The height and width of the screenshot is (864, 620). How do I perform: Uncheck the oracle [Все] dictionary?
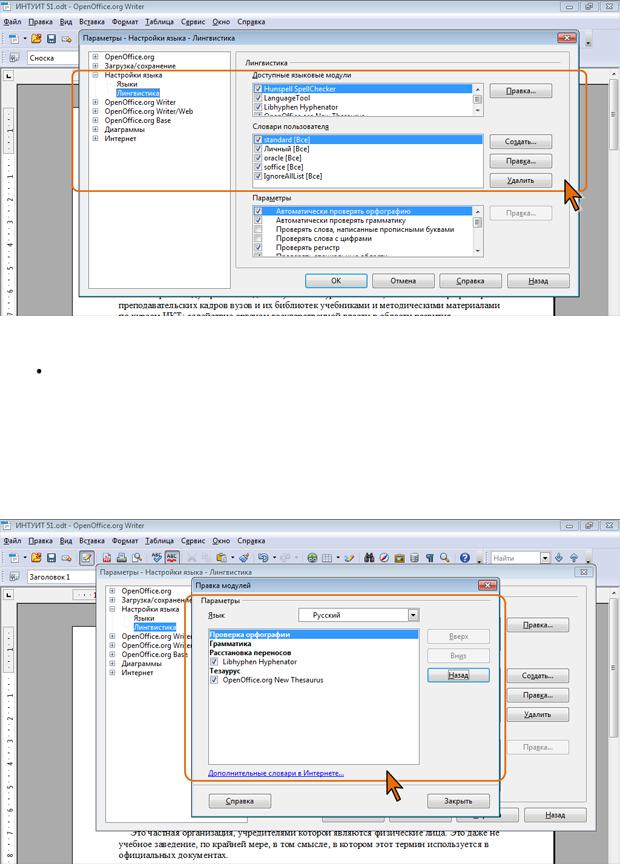pos(258,158)
